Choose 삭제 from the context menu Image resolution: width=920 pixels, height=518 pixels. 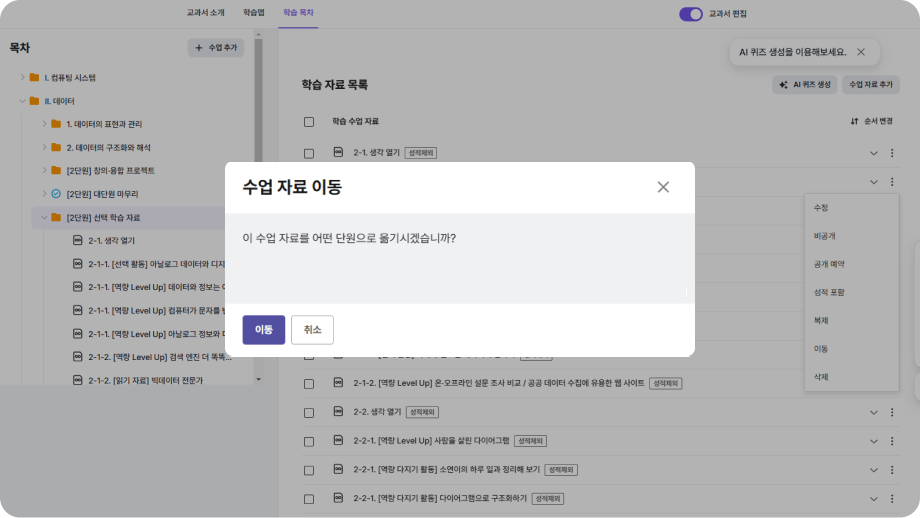(x=820, y=377)
